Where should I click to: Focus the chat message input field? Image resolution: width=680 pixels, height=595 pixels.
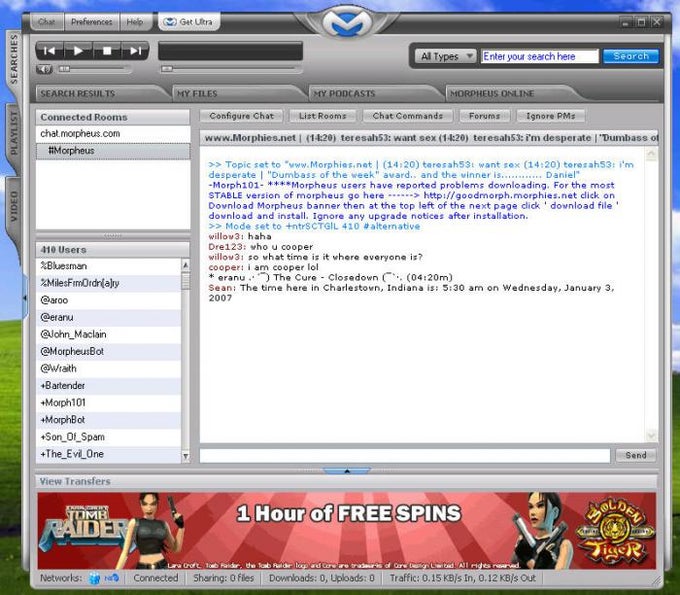405,455
